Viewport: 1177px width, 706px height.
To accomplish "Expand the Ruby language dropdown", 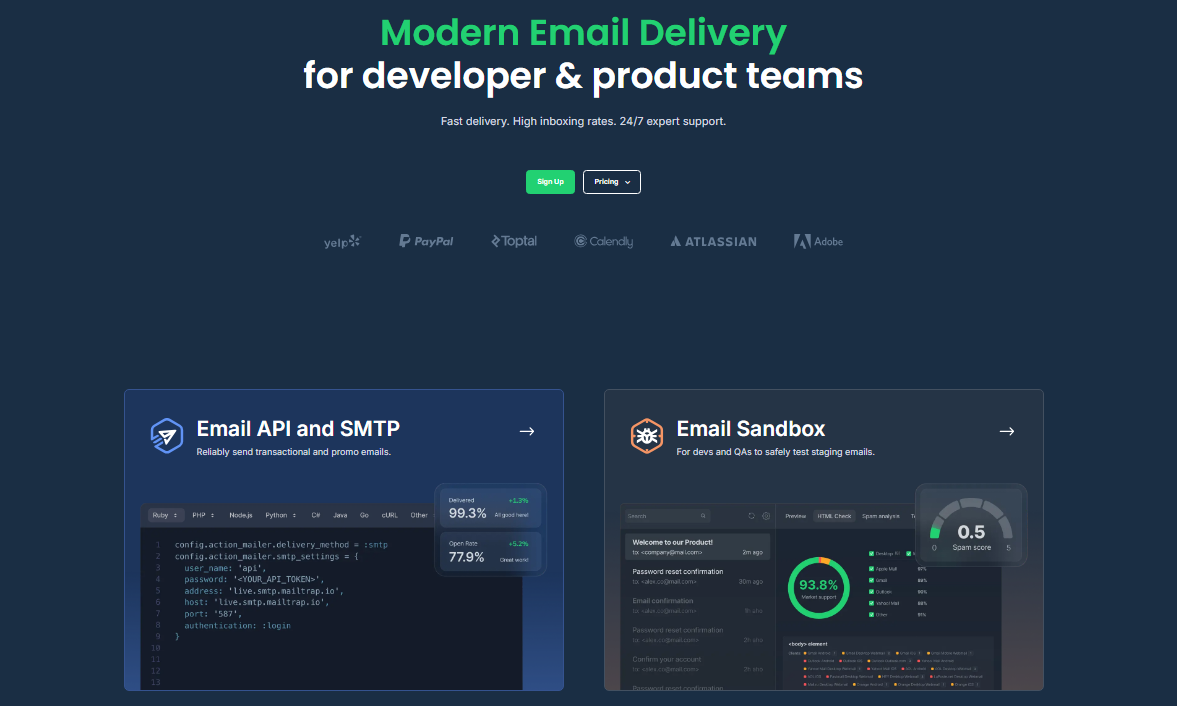I will (x=164, y=515).
